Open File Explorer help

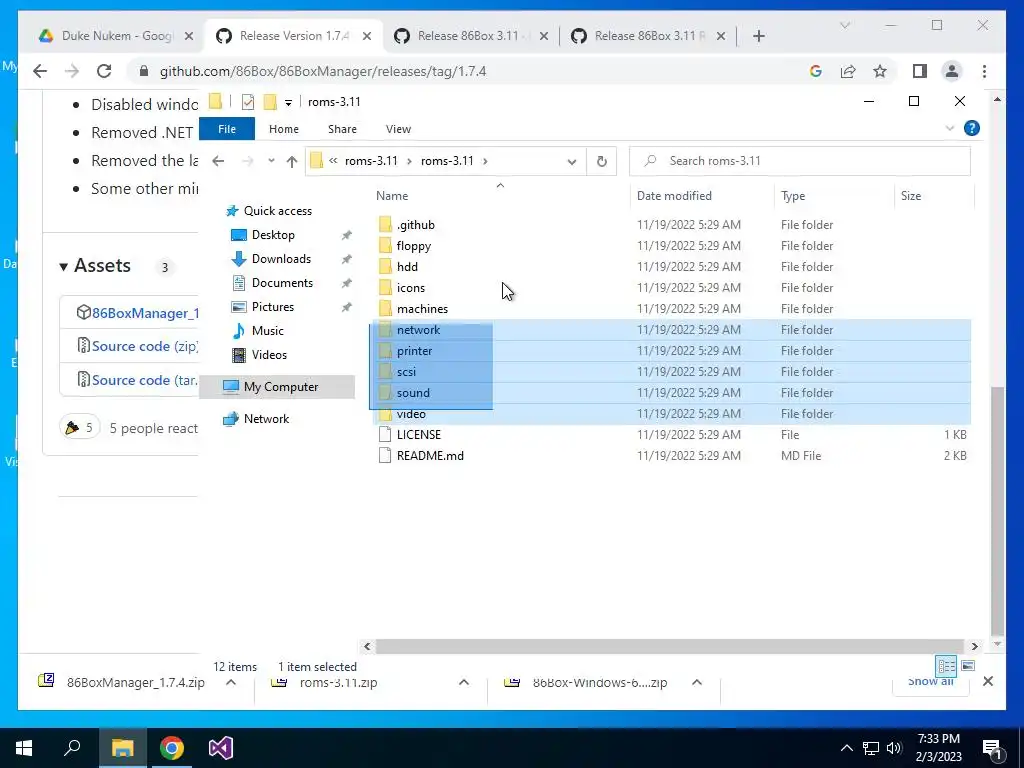click(971, 128)
